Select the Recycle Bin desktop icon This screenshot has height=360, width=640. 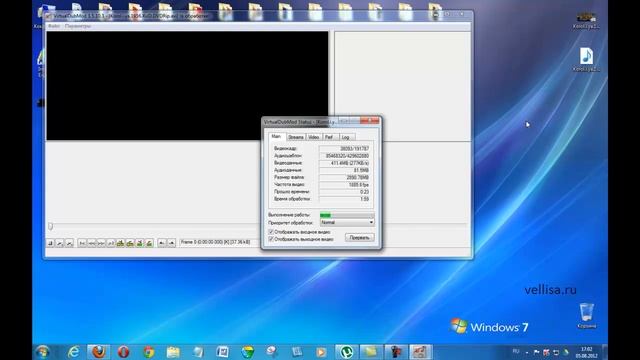coord(587,316)
